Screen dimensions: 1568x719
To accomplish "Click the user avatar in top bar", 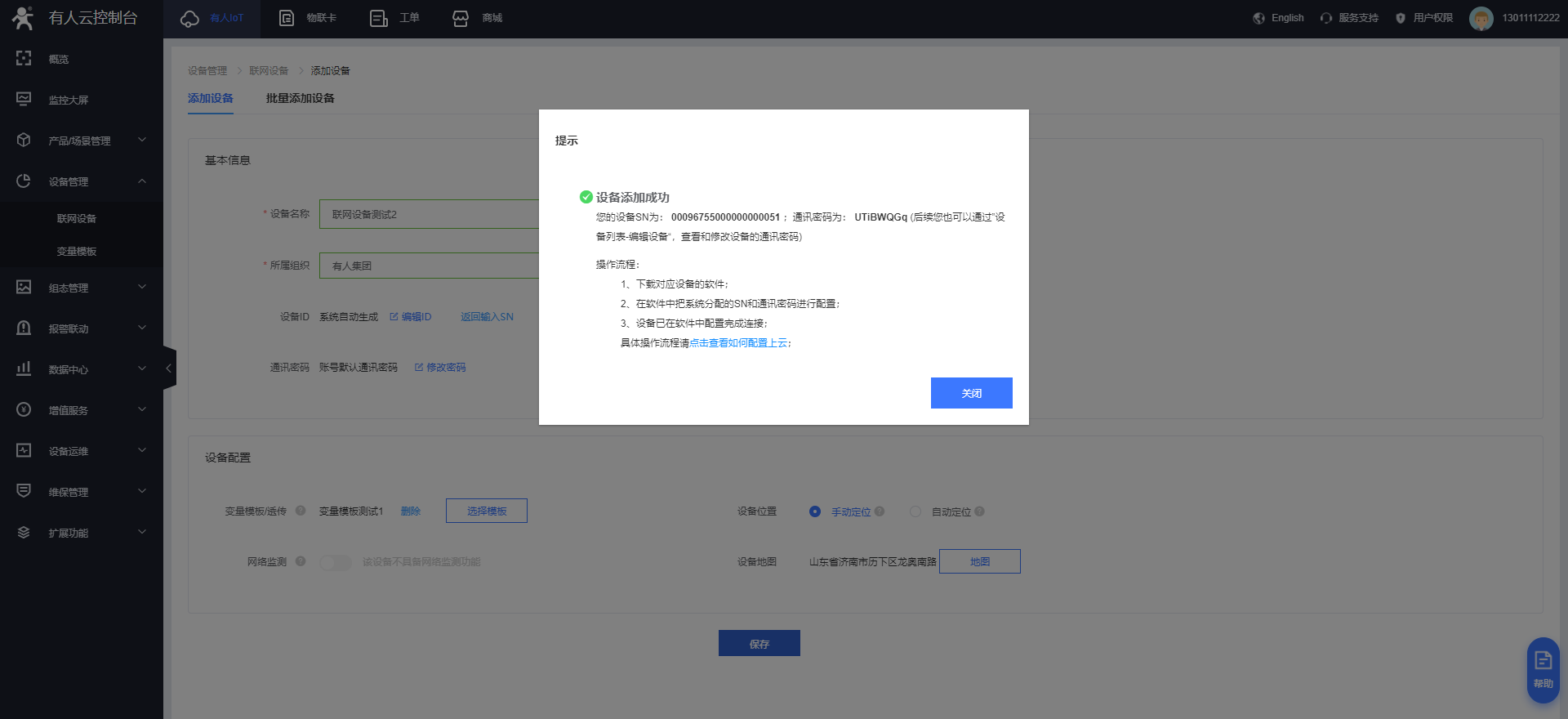I will pyautogui.click(x=1481, y=18).
